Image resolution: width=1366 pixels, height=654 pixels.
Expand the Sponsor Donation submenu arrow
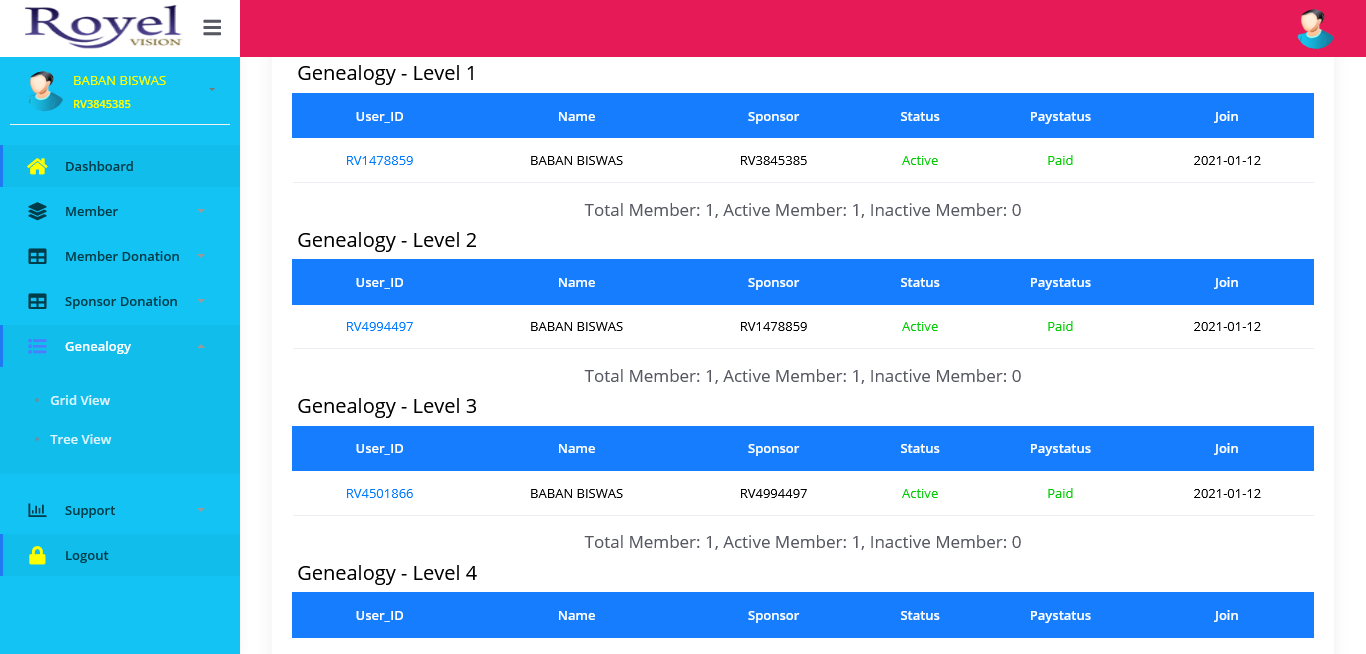pyautogui.click(x=201, y=301)
